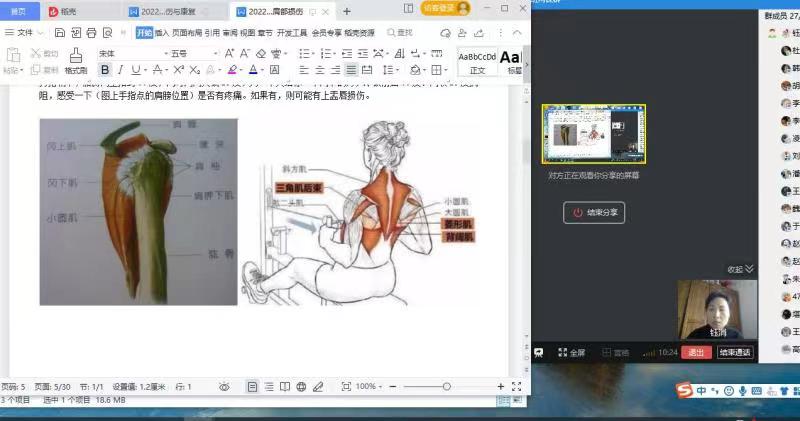The image size is (800, 421).
Task: Collapse the video panel with 收起
Action: point(740,269)
